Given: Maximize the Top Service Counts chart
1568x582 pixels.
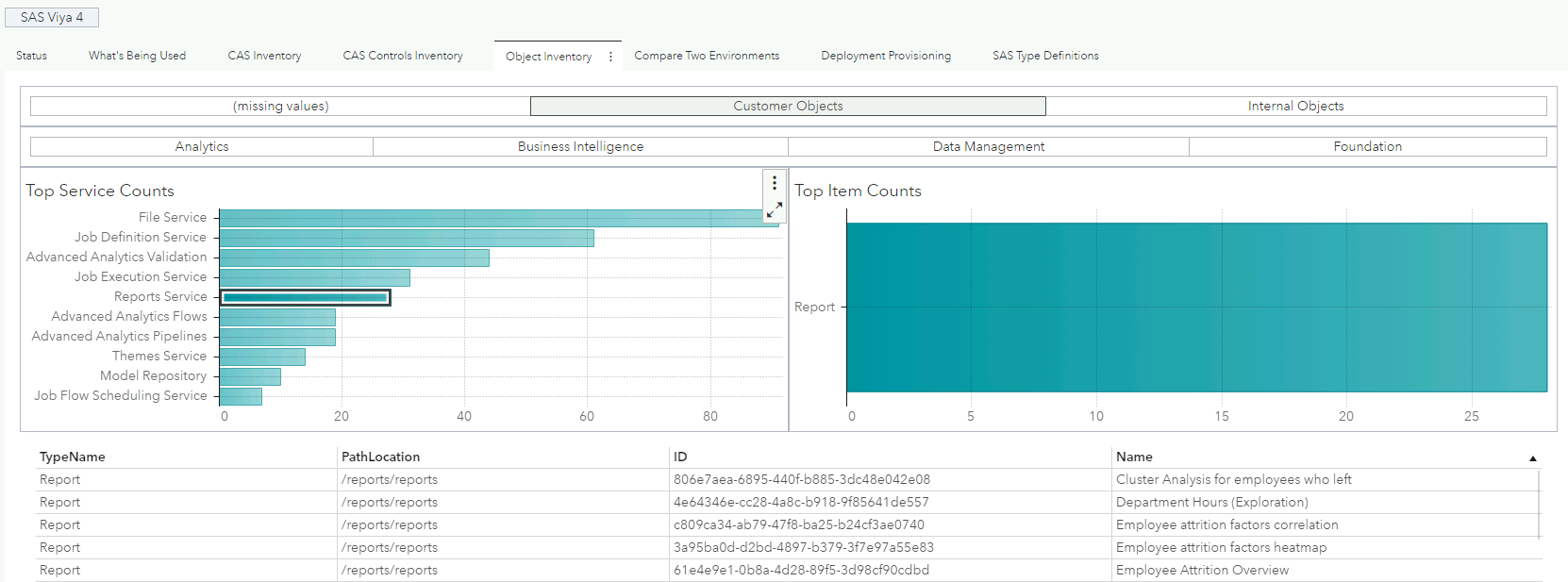Looking at the screenshot, I should click(775, 209).
